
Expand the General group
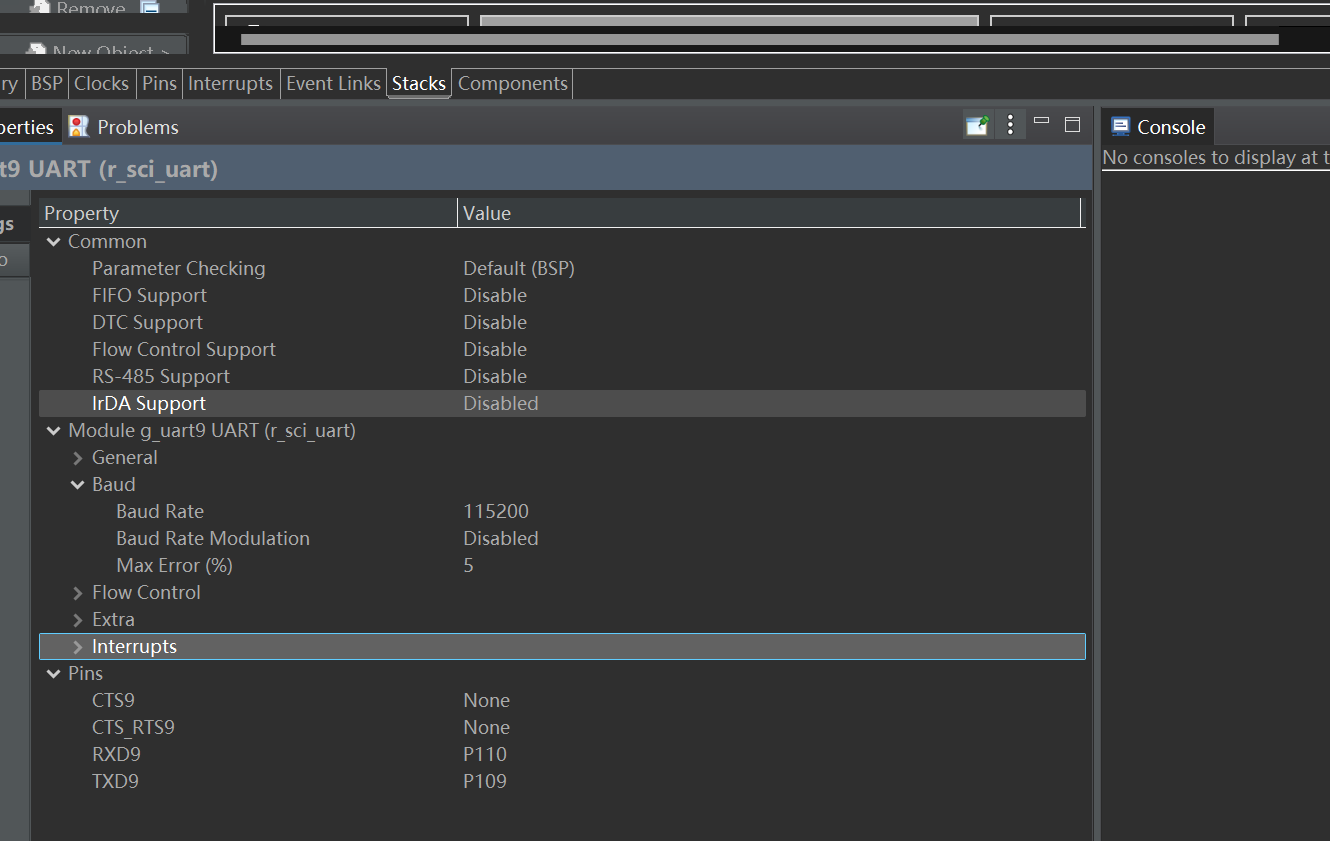pyautogui.click(x=78, y=458)
